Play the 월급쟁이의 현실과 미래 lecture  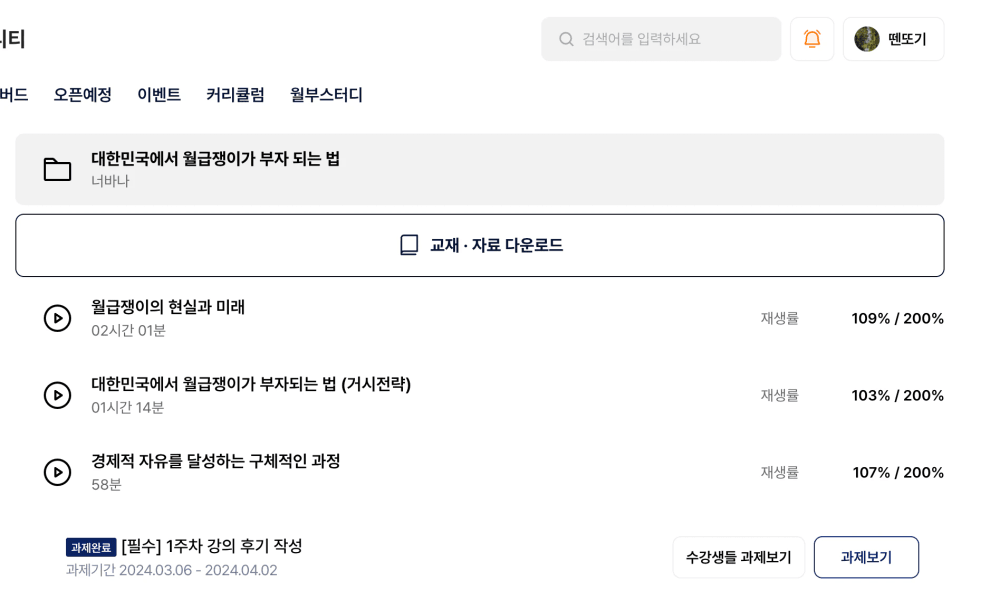click(57, 318)
